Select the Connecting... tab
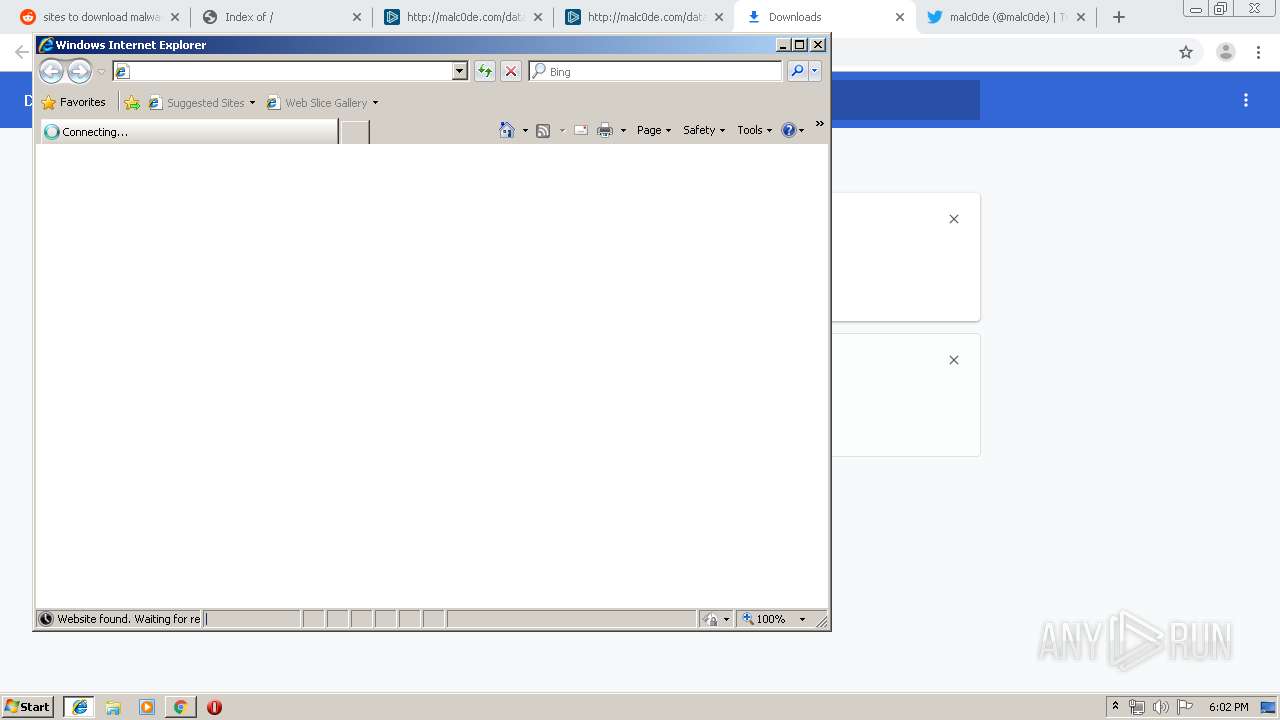The image size is (1280, 720). (x=189, y=131)
